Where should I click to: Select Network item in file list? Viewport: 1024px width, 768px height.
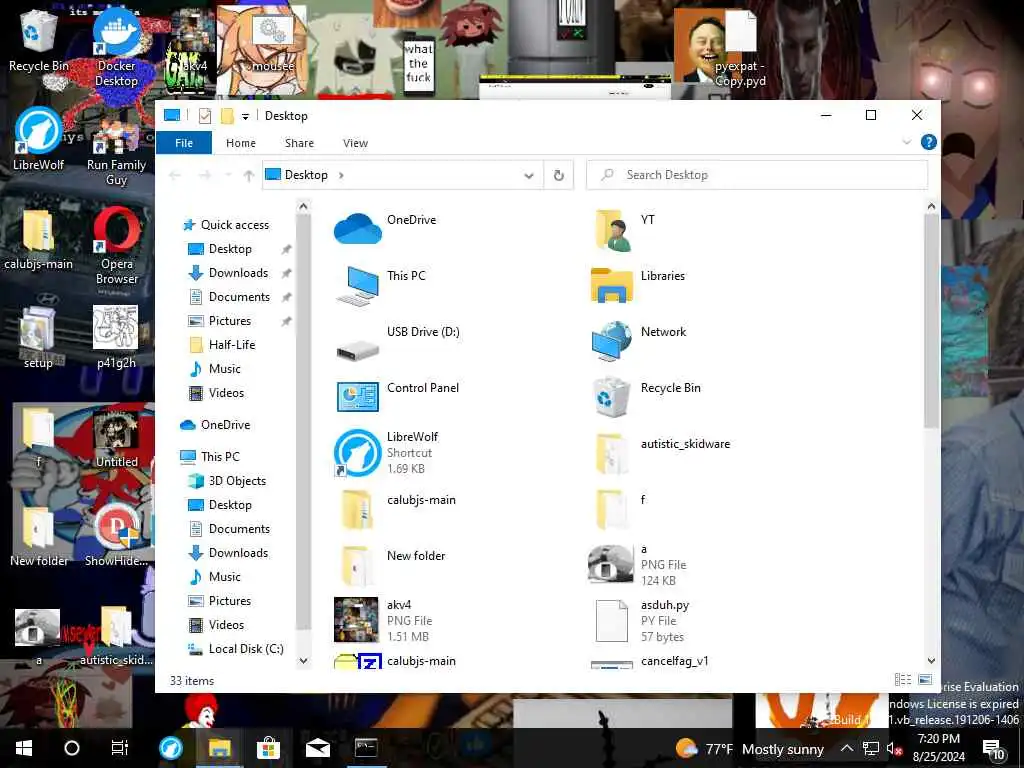[639, 340]
